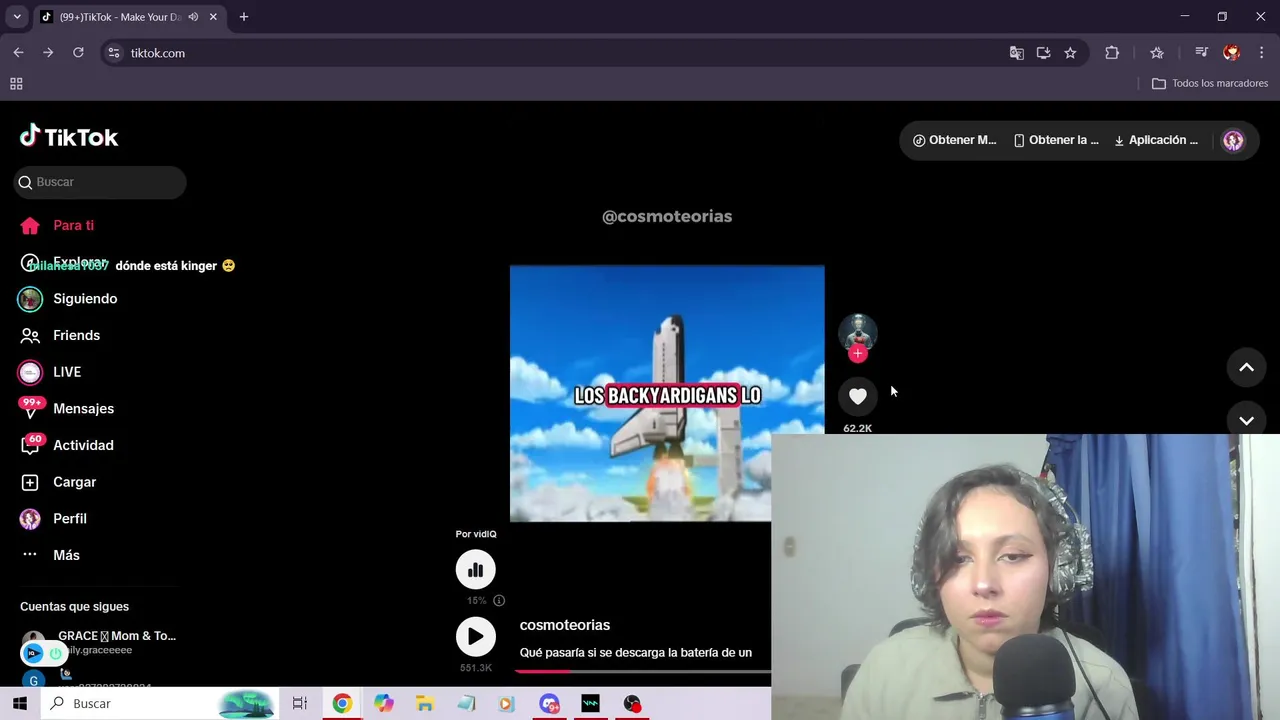
Task: Open the cosmoteorias username link
Action: pos(565,625)
